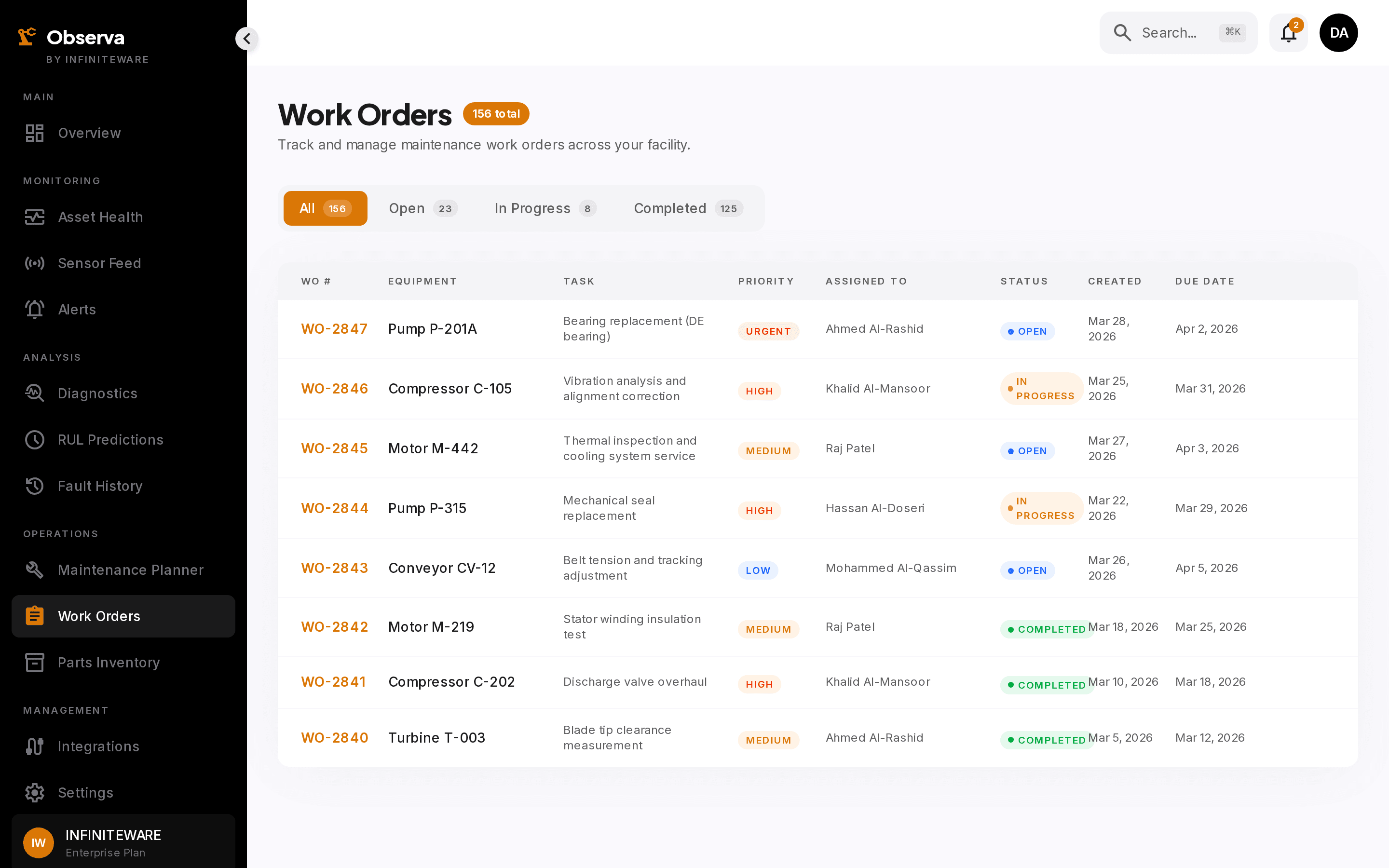1389x868 pixels.
Task: Click the Mar 31, 2026 due date
Action: (1210, 389)
